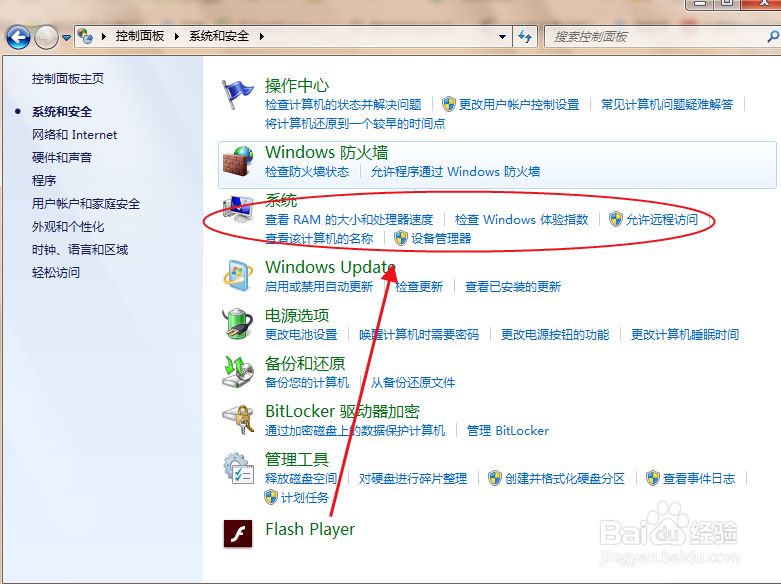Click the Control Panel icon in address bar
Image resolution: width=781 pixels, height=584 pixels.
pyautogui.click(x=85, y=36)
